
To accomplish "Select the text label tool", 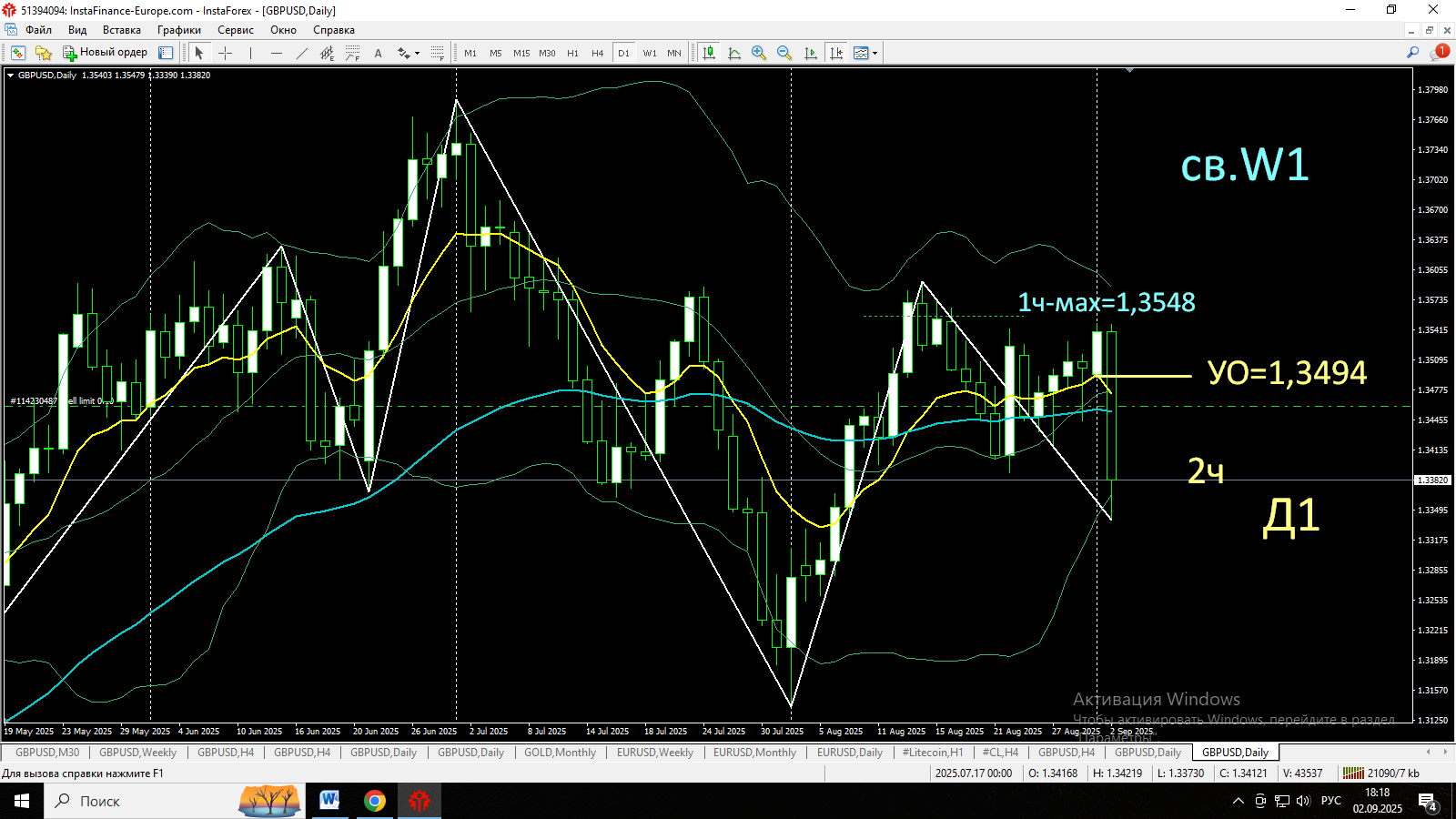I will click(378, 53).
